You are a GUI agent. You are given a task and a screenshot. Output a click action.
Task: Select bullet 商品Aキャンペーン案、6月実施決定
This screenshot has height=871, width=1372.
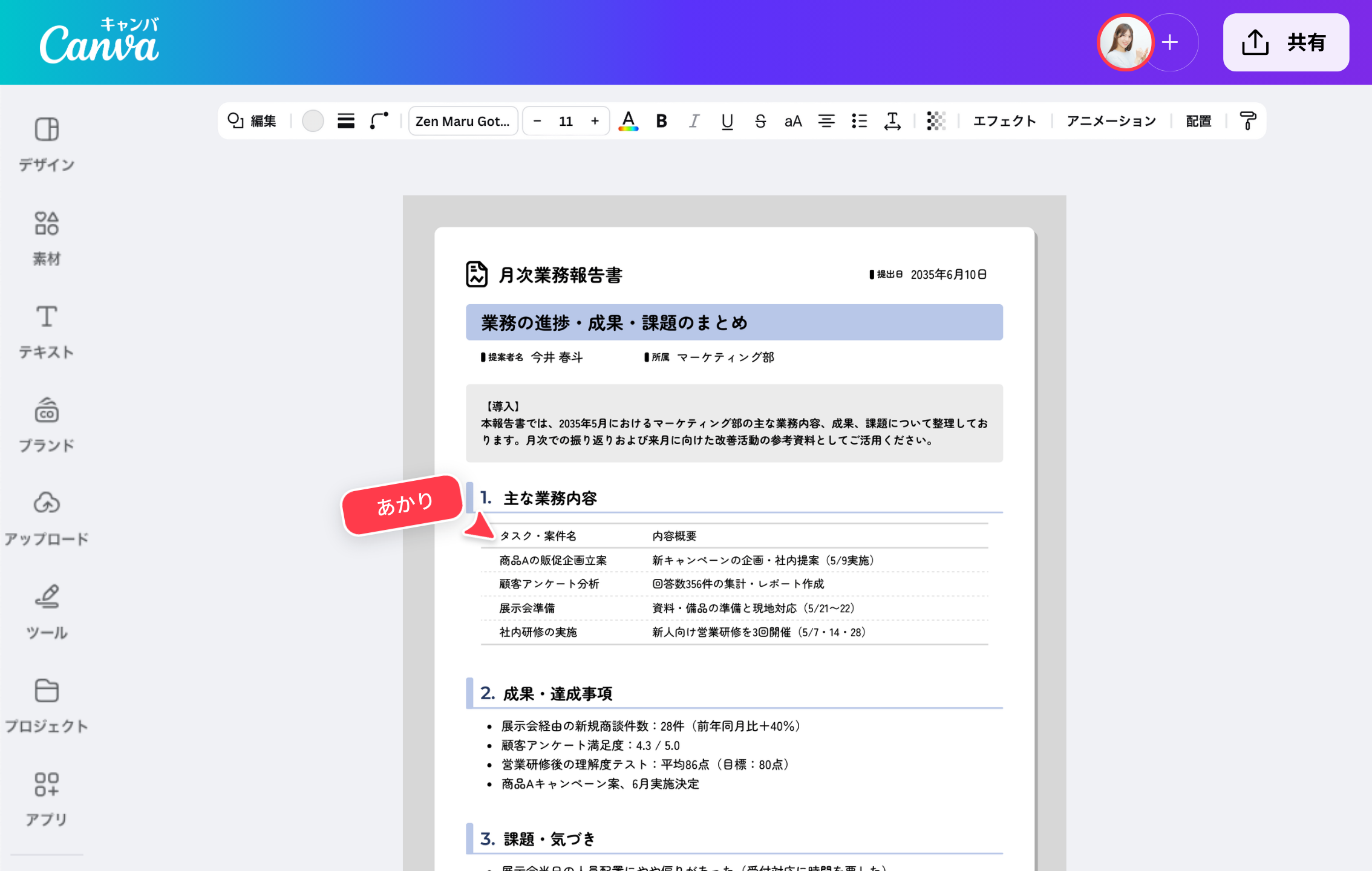click(600, 784)
